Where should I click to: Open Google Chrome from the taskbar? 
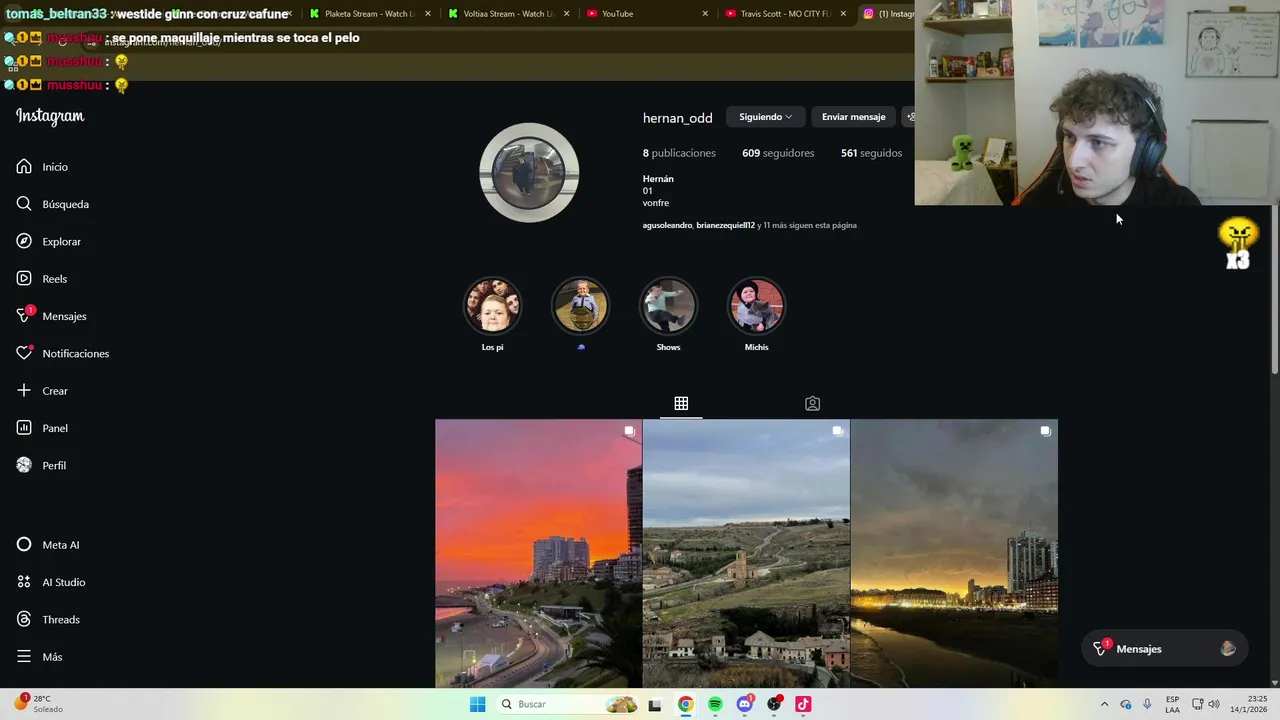(685, 704)
